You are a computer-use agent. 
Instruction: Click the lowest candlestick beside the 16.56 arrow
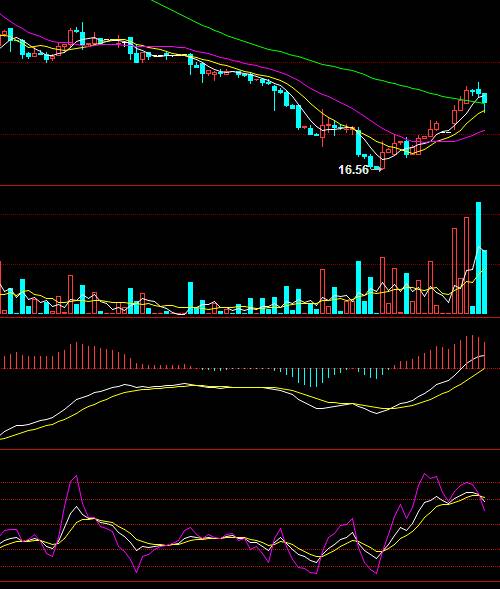pos(383,157)
